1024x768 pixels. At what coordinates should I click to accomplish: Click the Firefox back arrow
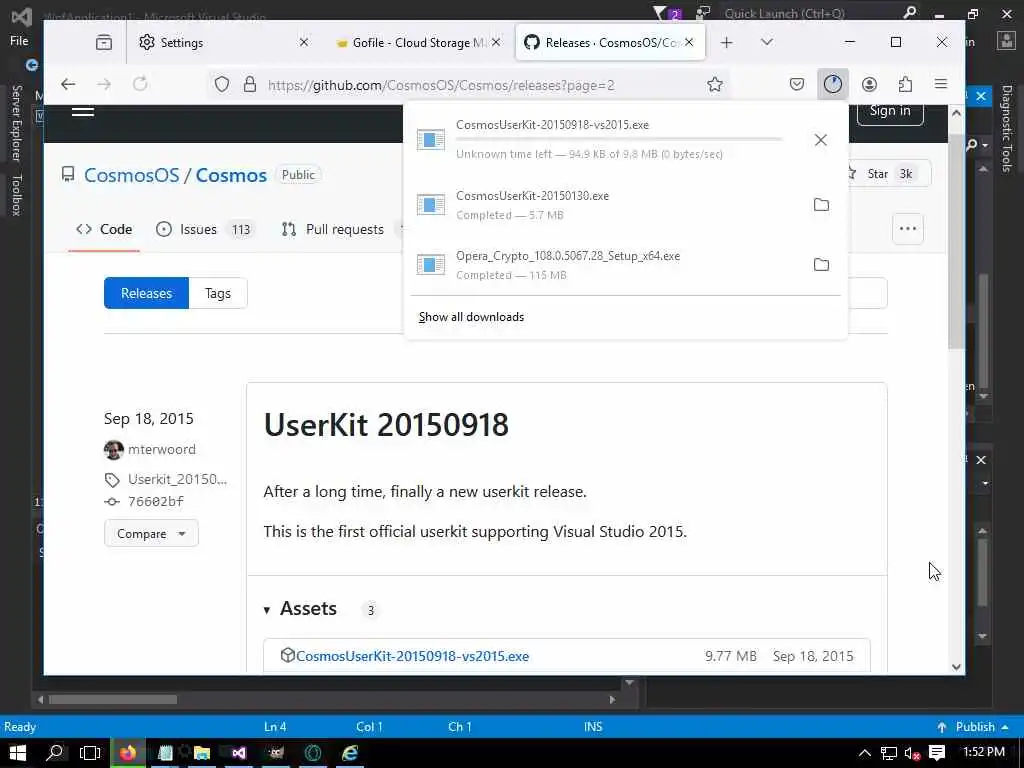pyautogui.click(x=68, y=84)
